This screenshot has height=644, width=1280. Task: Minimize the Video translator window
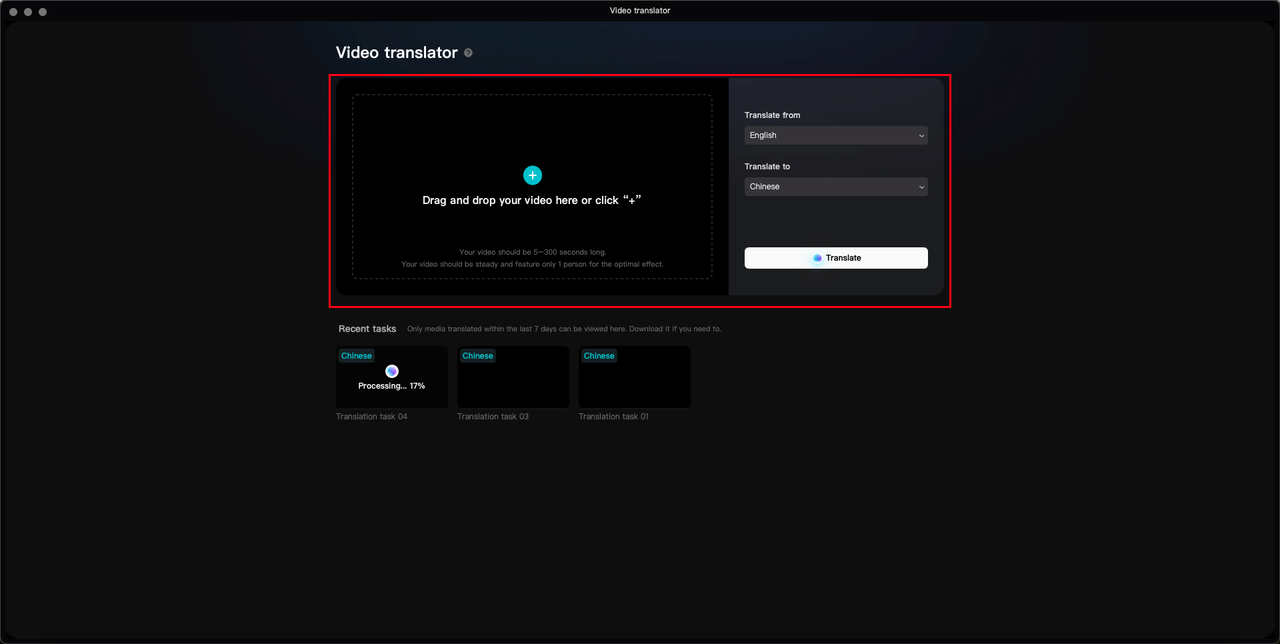[28, 11]
